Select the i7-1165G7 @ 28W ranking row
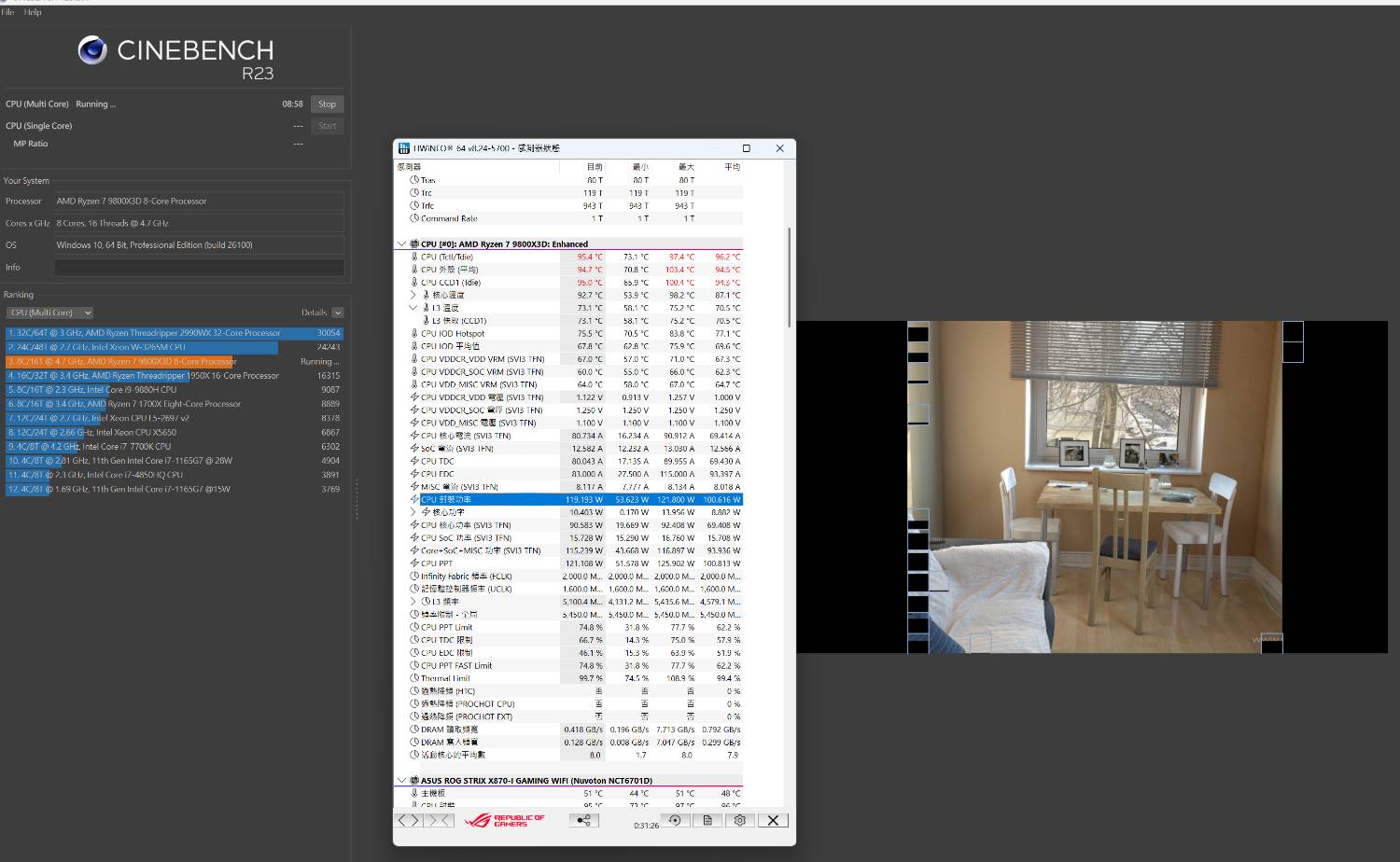 click(175, 461)
